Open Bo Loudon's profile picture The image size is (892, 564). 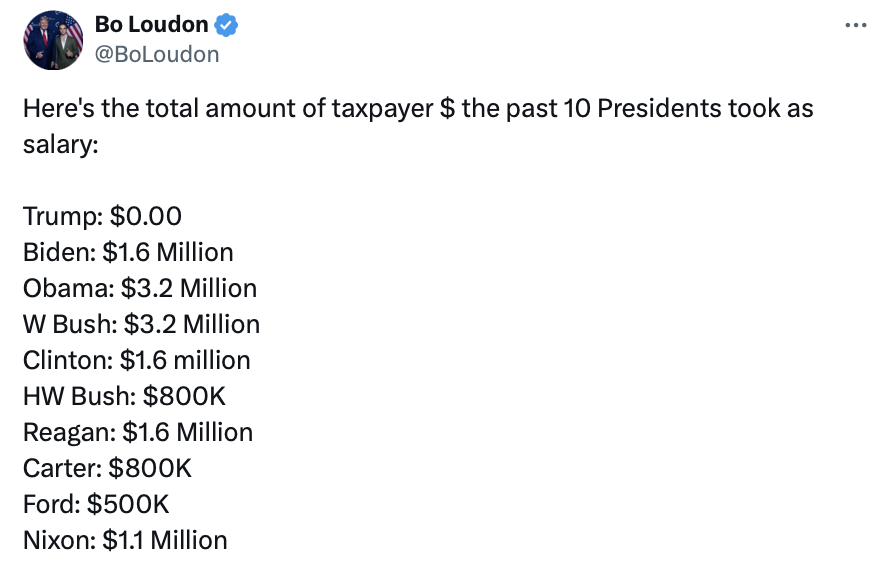[52, 40]
